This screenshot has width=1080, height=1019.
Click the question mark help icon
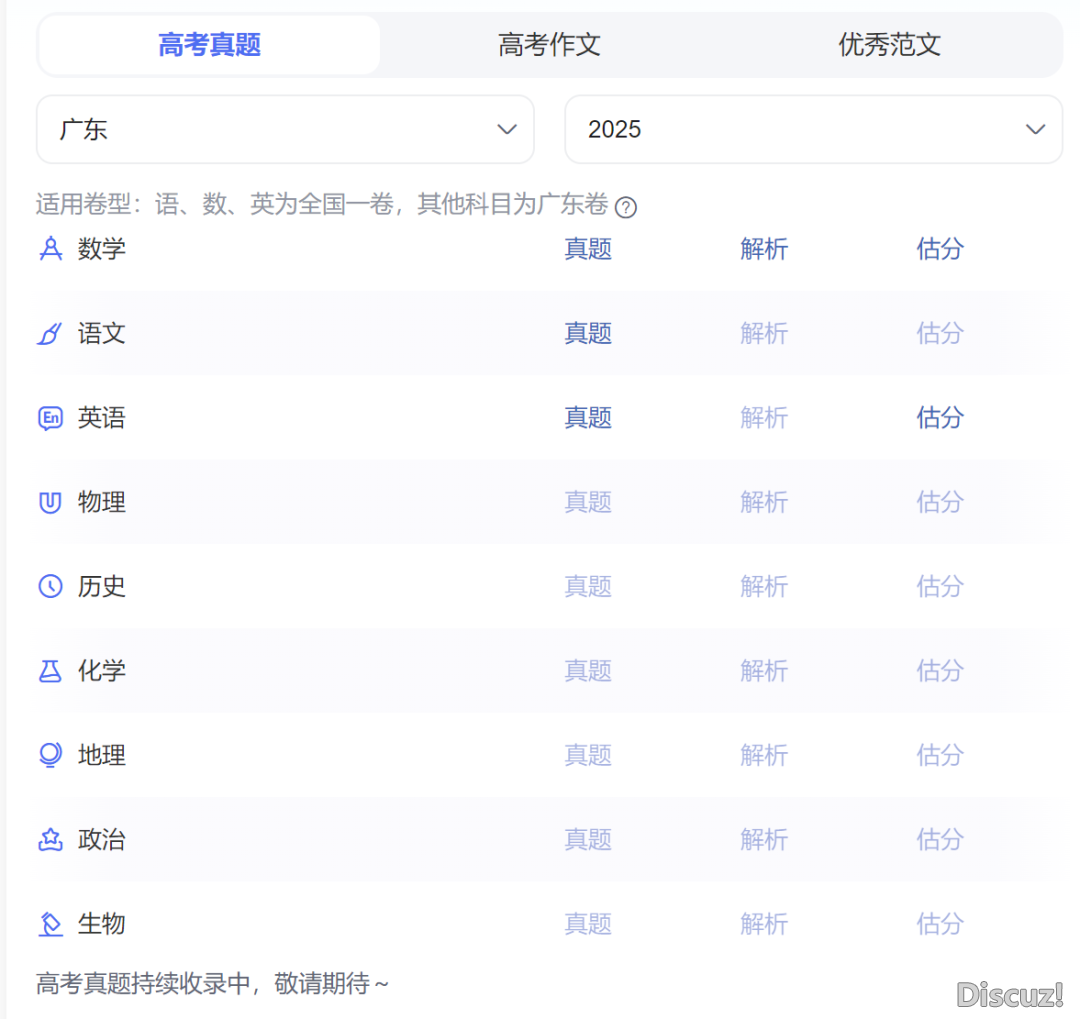[x=626, y=207]
